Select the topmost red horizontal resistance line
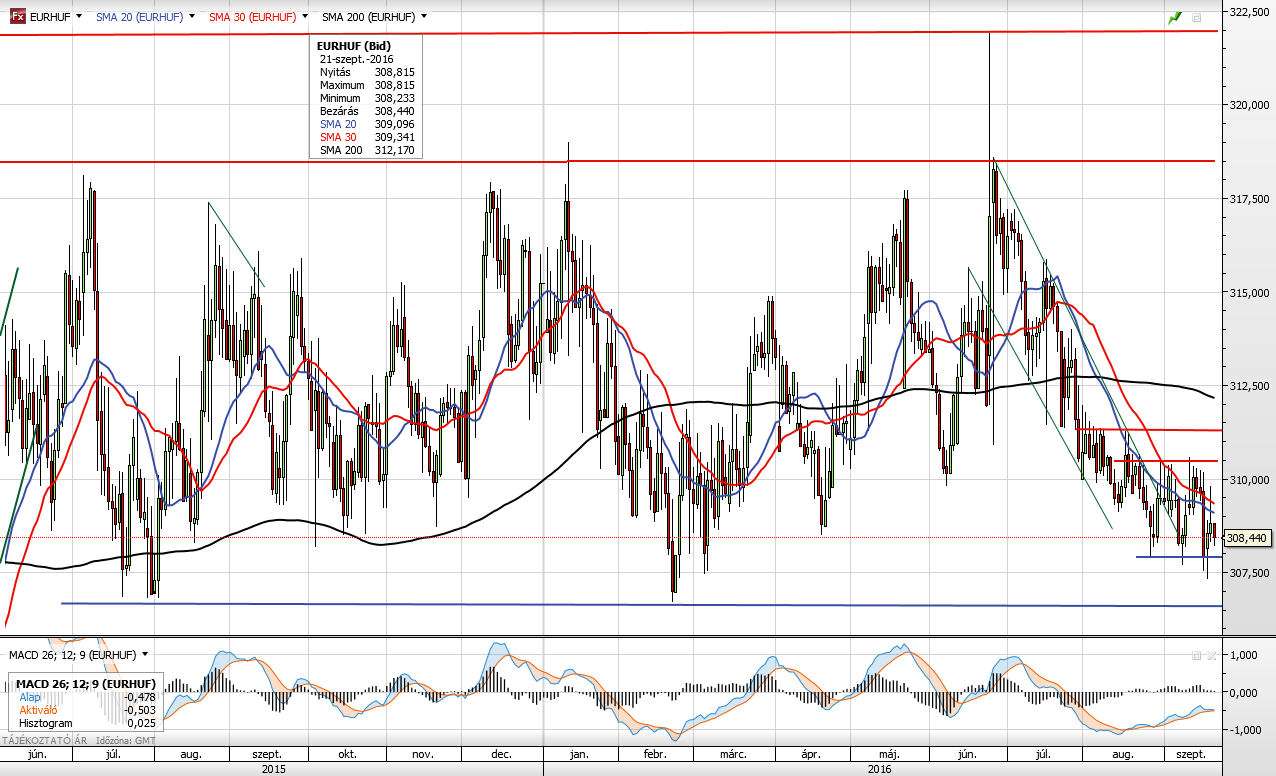This screenshot has width=1276, height=776. coord(610,32)
